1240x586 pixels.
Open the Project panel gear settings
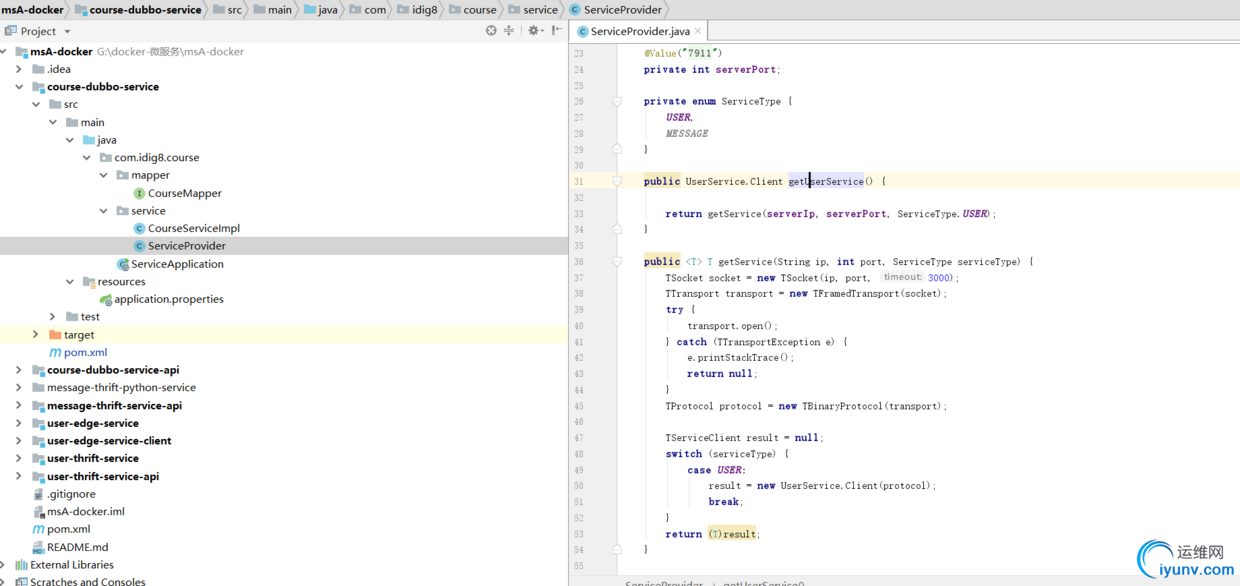tap(534, 31)
